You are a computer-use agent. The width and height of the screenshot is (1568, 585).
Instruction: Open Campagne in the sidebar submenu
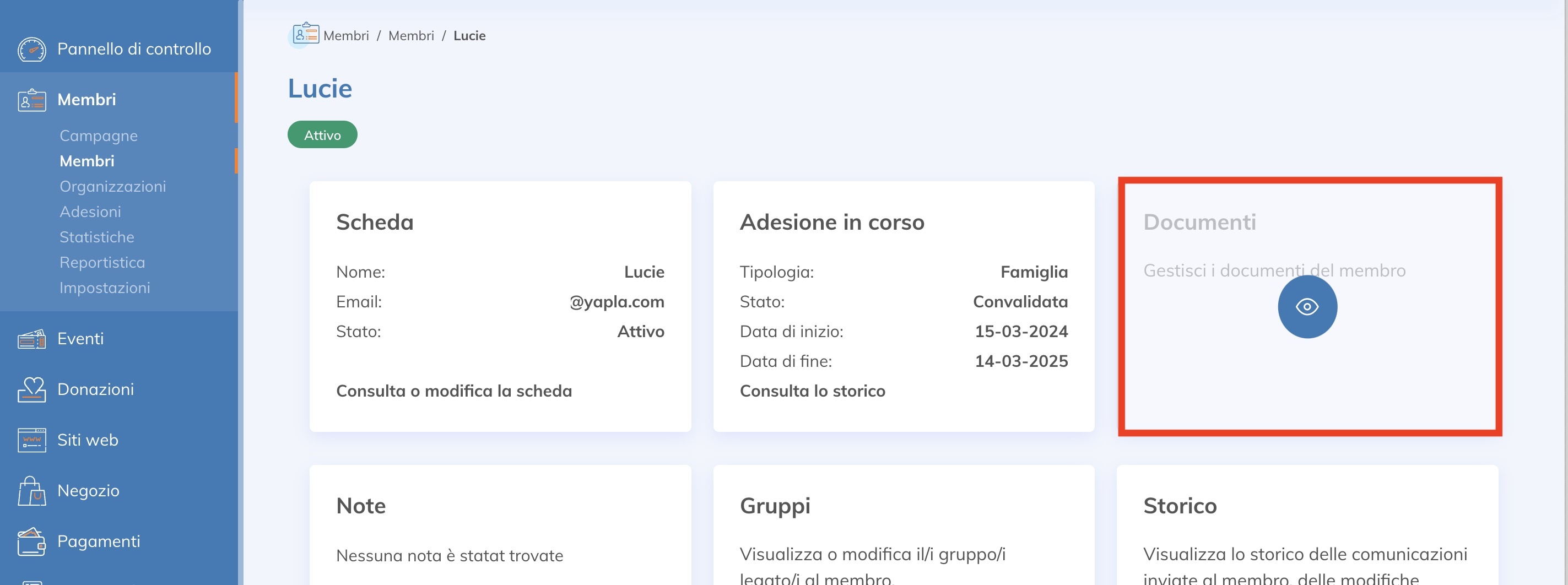99,136
